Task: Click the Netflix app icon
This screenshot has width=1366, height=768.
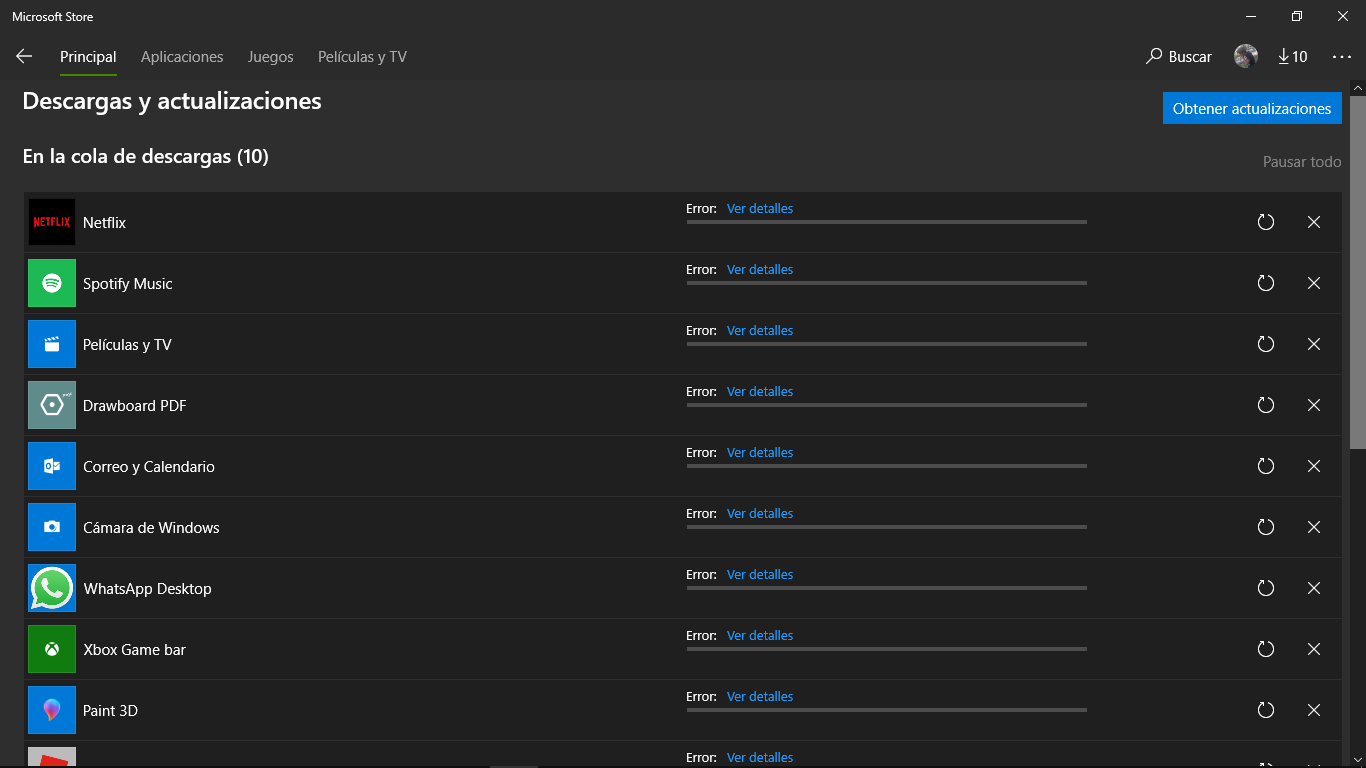Action: (52, 222)
